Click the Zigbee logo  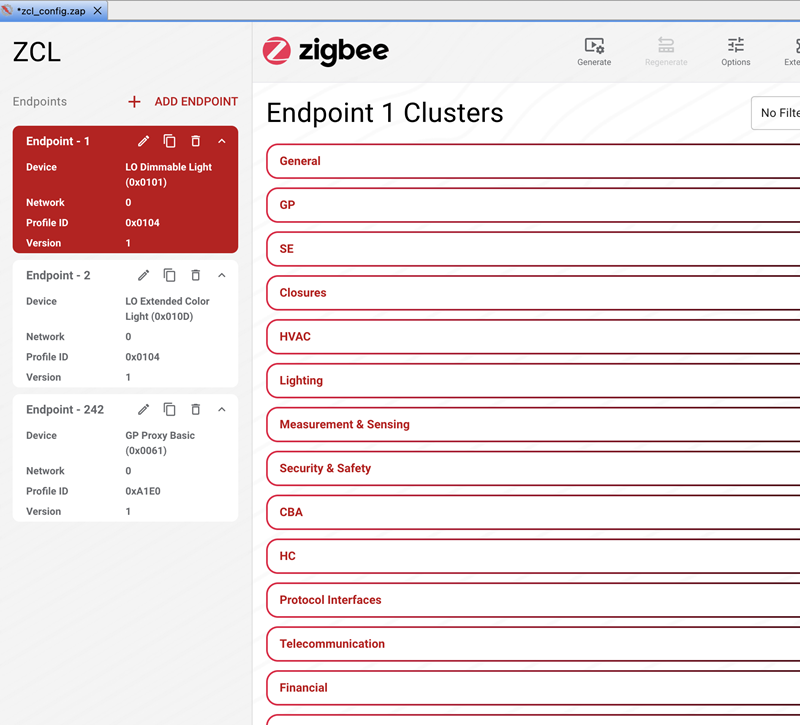tap(326, 51)
